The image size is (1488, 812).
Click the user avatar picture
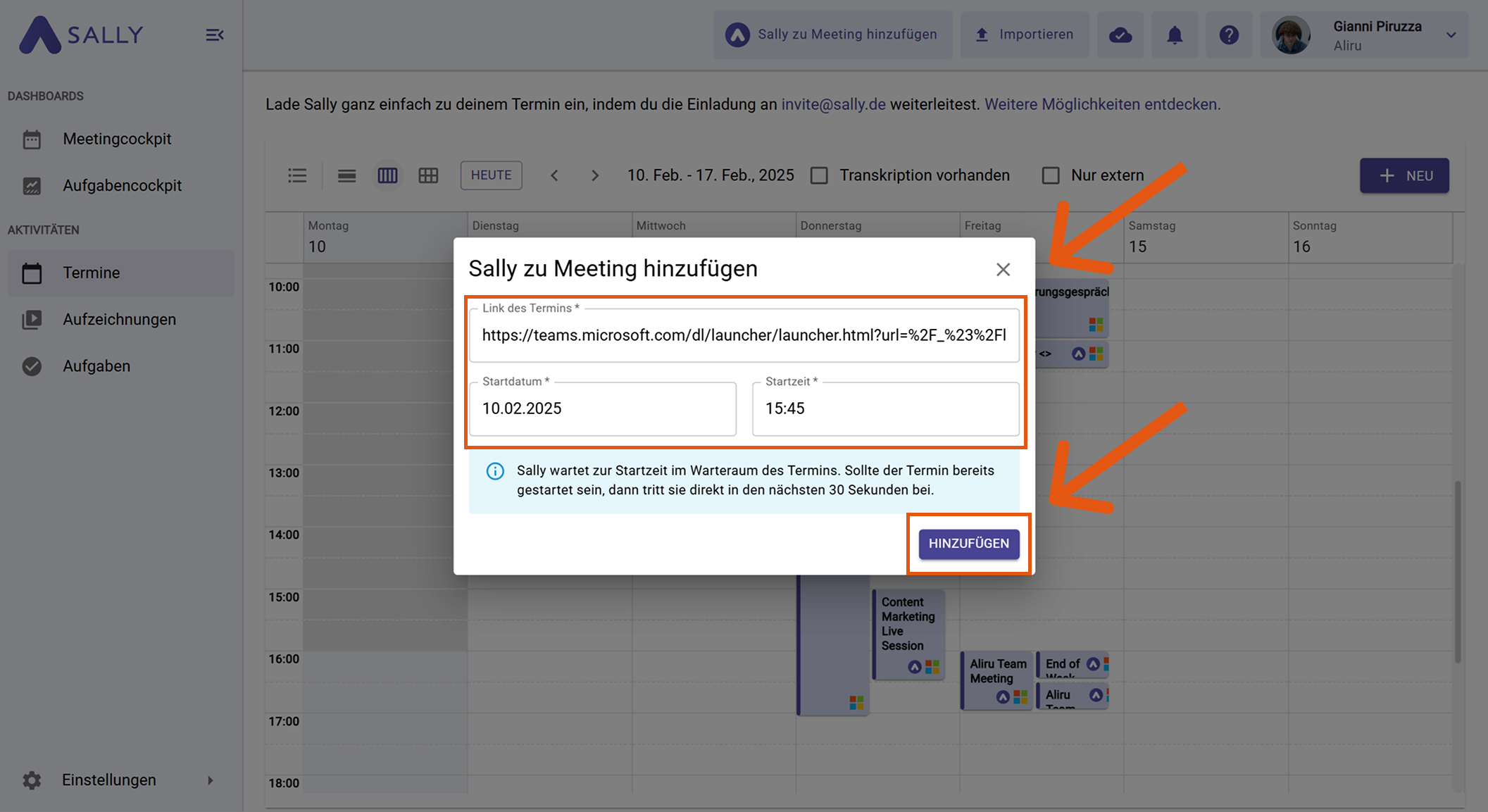pyautogui.click(x=1291, y=35)
